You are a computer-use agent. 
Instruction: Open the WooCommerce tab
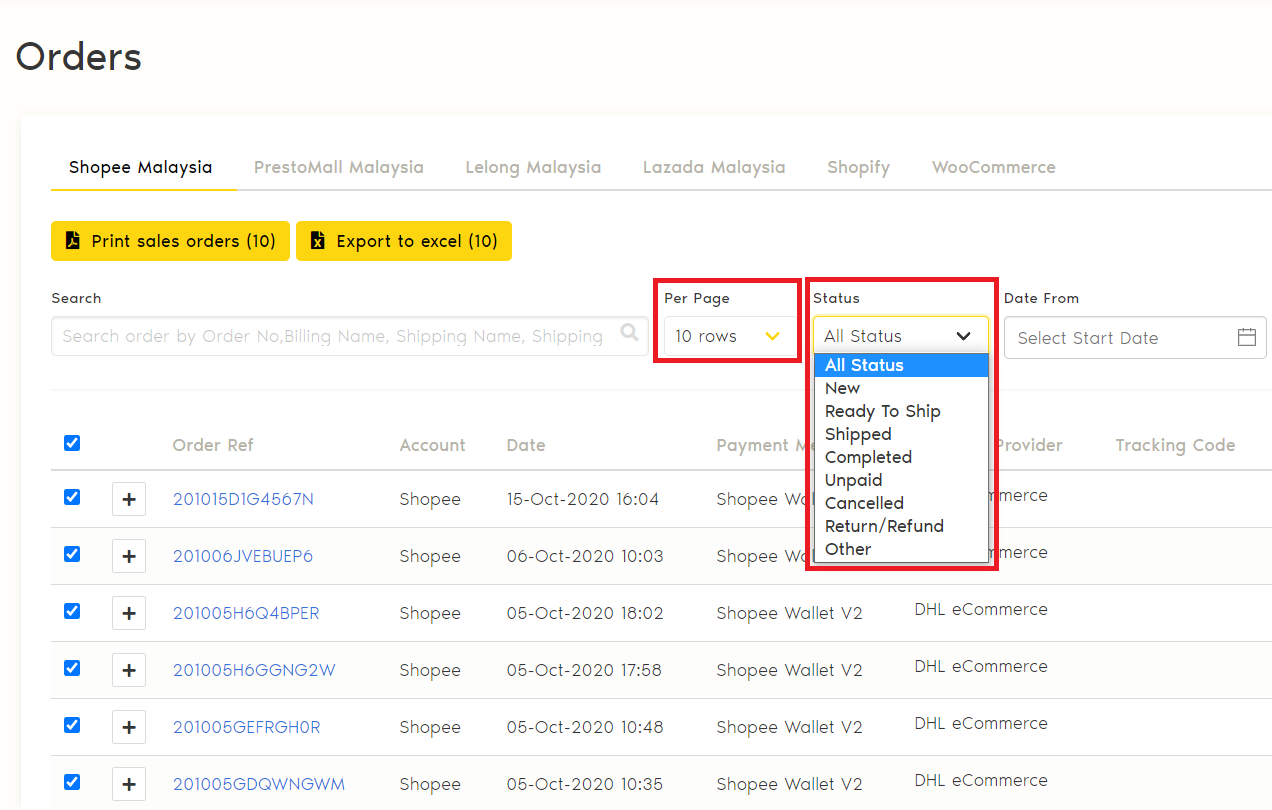(993, 167)
